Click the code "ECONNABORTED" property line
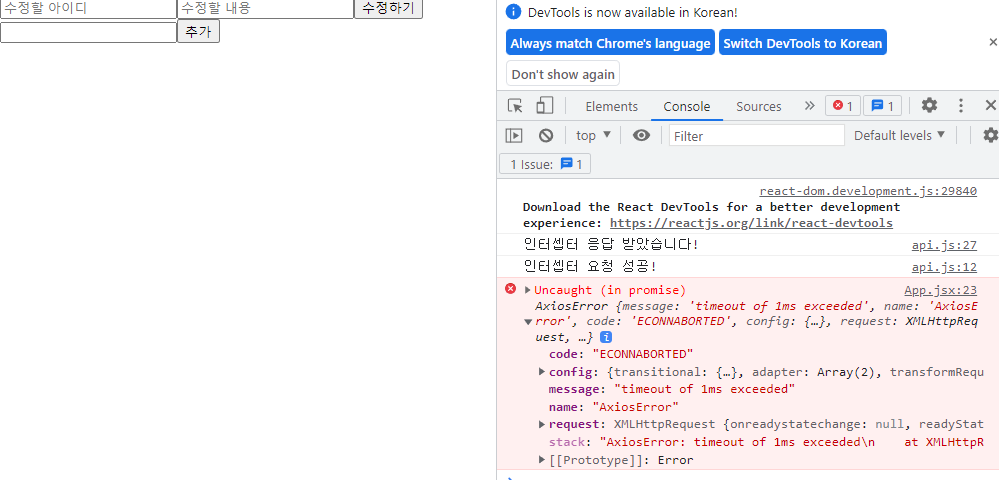The image size is (999, 480). (621, 354)
